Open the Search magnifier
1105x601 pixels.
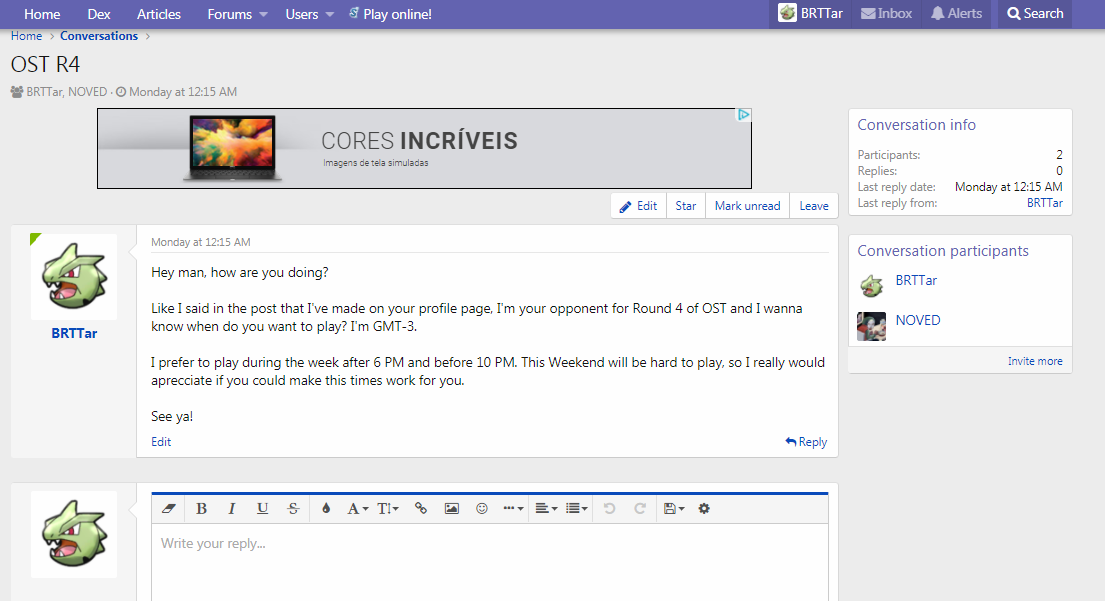[x=1035, y=13]
